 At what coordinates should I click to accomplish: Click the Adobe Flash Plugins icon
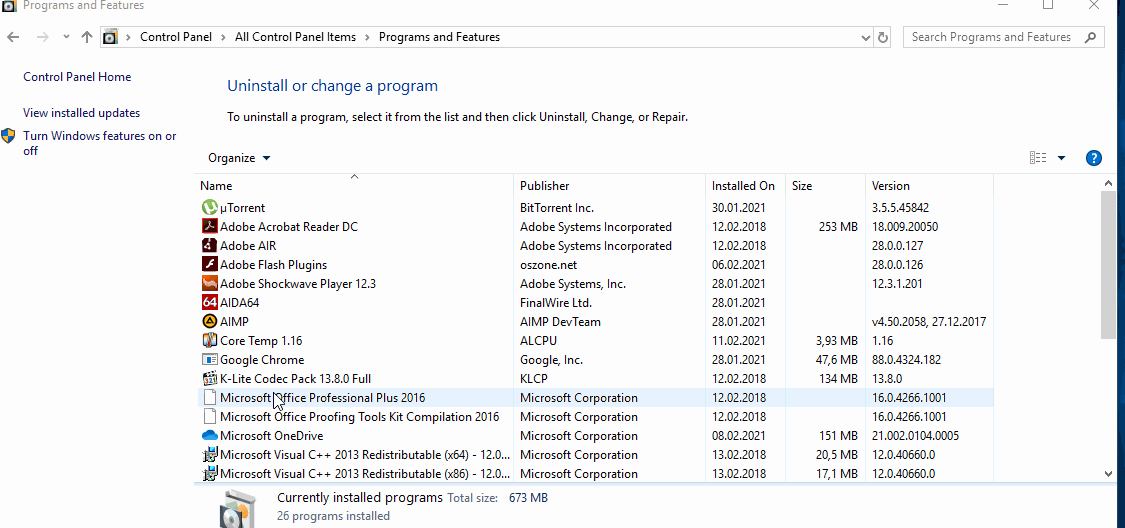[x=210, y=265]
